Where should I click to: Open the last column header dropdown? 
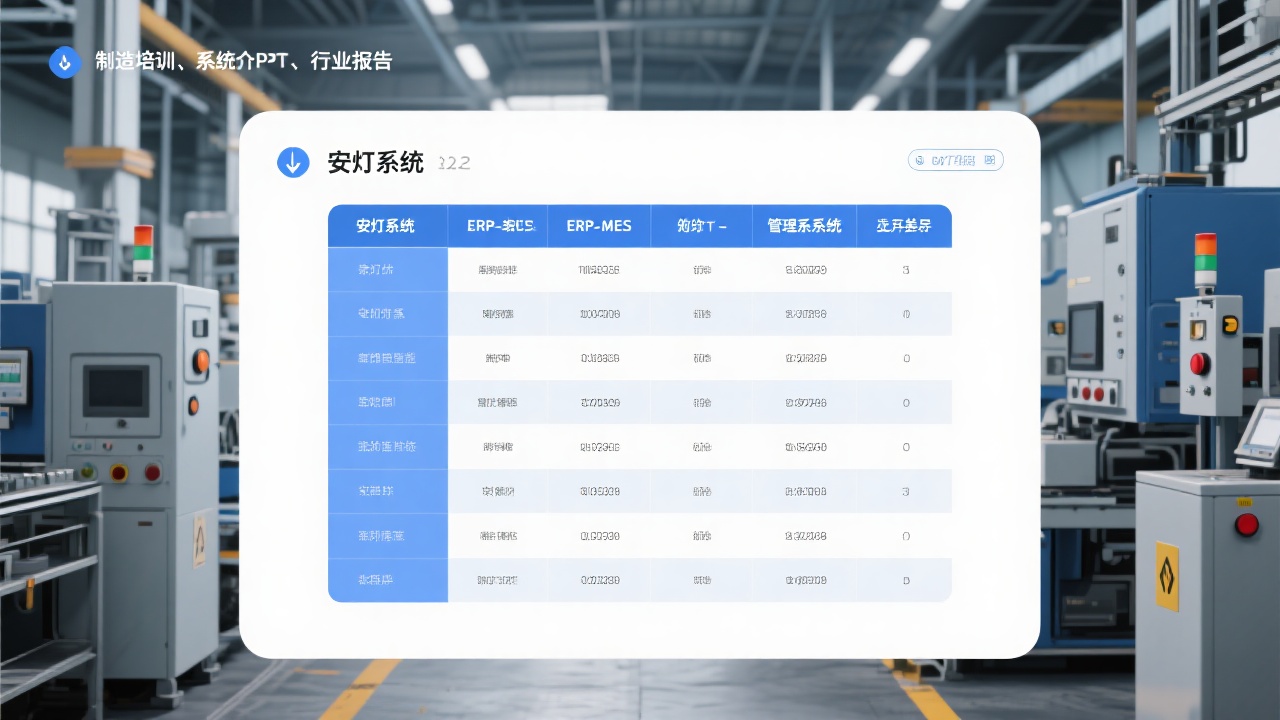[x=904, y=226]
